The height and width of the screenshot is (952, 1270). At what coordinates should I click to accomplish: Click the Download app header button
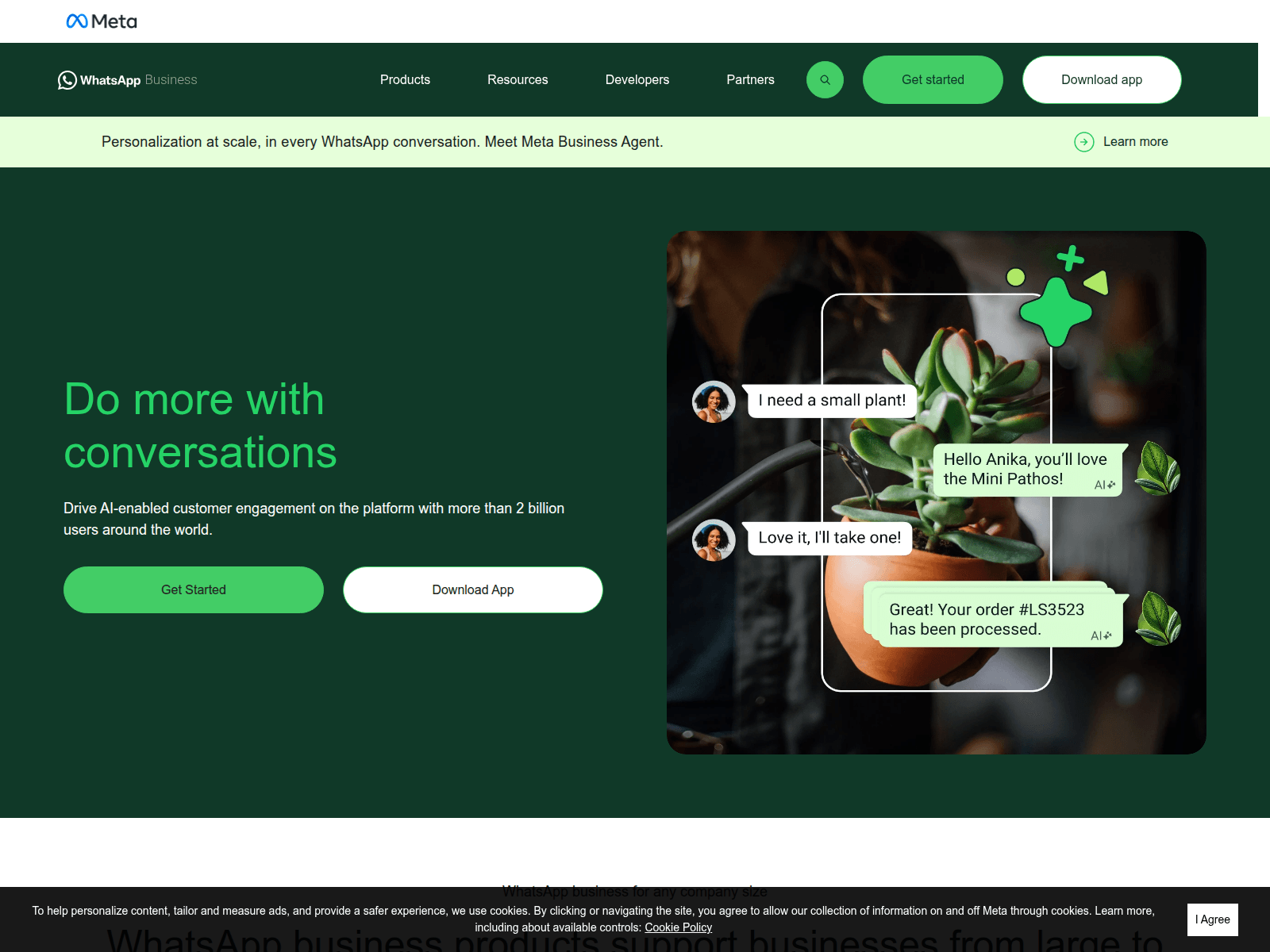[x=1102, y=79]
